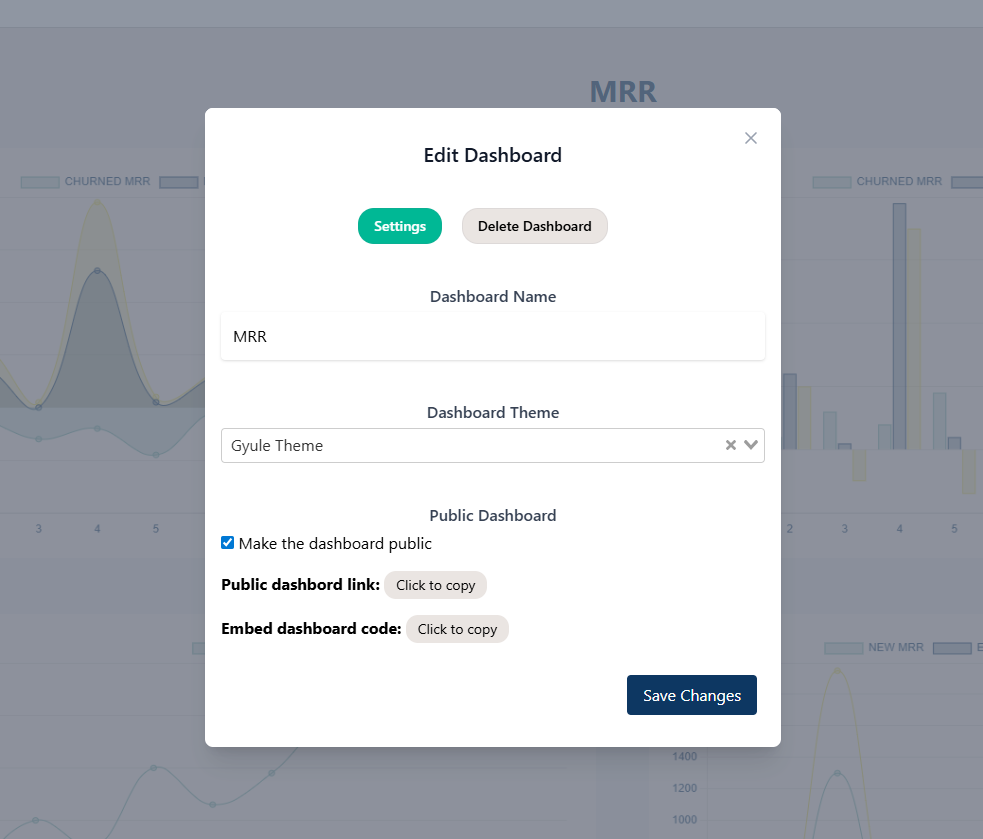Image resolution: width=983 pixels, height=839 pixels.
Task: Close the Edit Dashboard dialog
Action: click(751, 138)
